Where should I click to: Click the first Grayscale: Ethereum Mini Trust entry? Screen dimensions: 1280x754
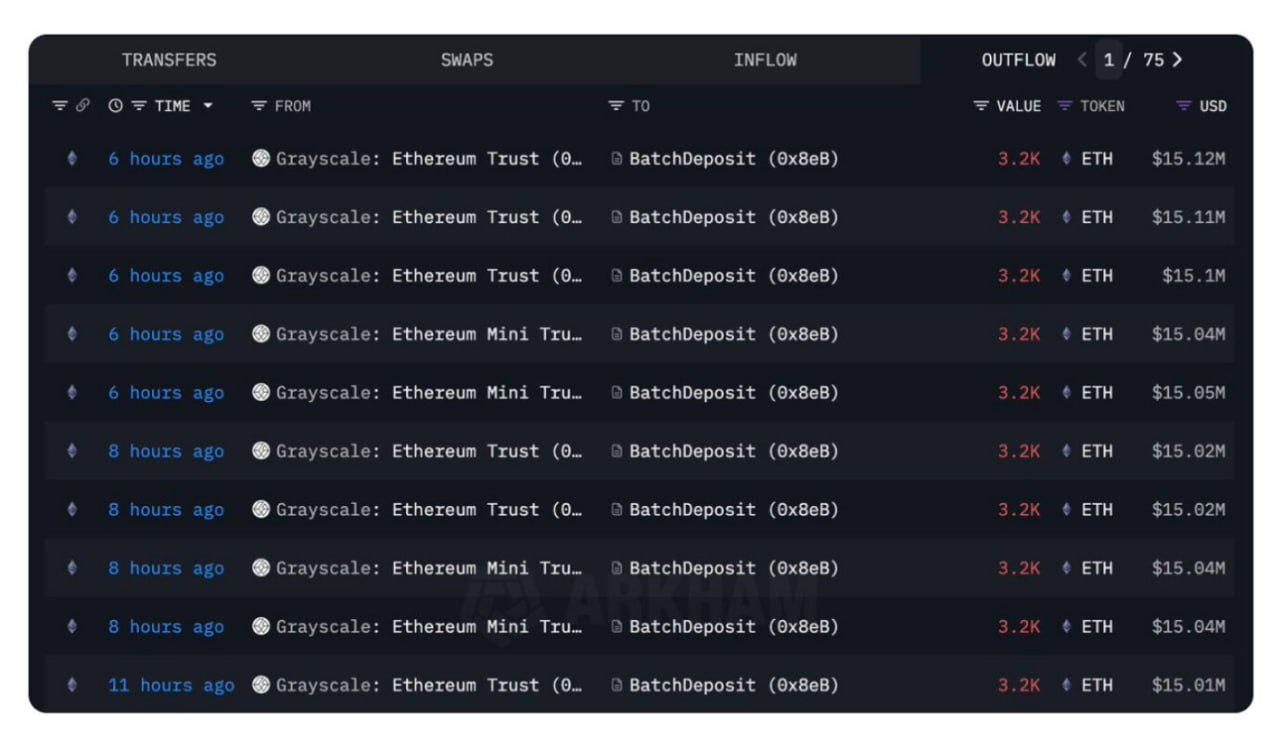[x=428, y=334]
